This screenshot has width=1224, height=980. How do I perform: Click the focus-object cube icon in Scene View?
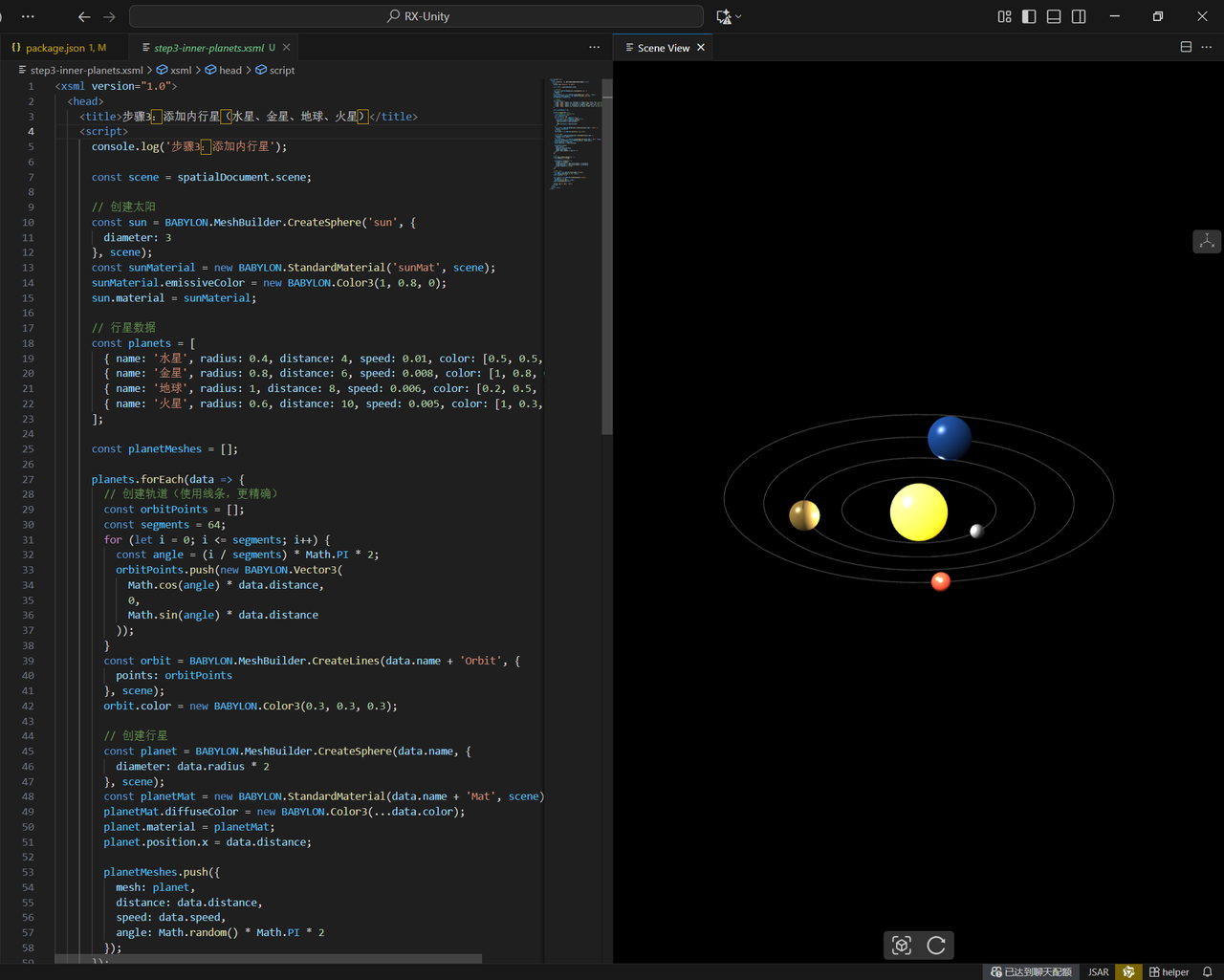902,946
